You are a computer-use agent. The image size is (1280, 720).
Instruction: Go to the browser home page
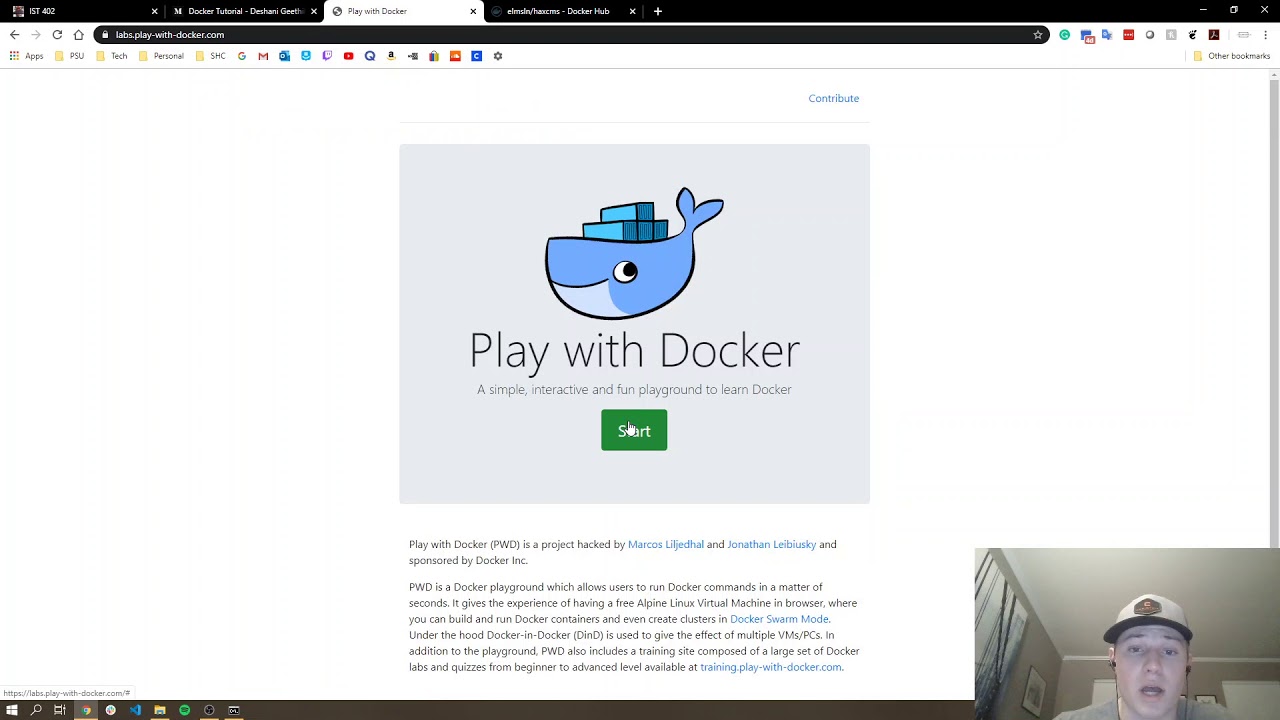[x=78, y=34]
